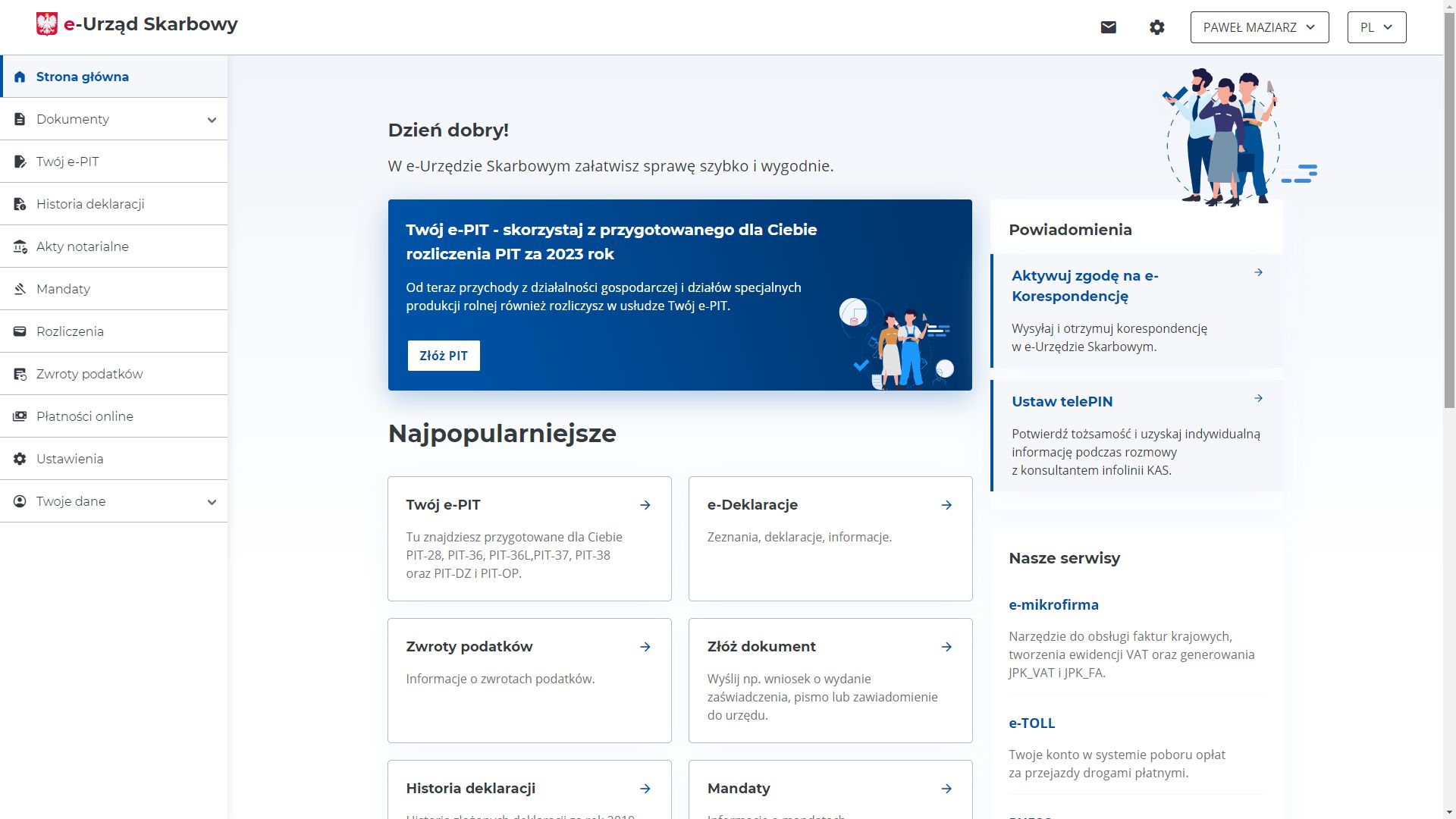Image resolution: width=1456 pixels, height=819 pixels.
Task: Click the icon beside Zwroty podatków in sidebar
Action: point(20,374)
